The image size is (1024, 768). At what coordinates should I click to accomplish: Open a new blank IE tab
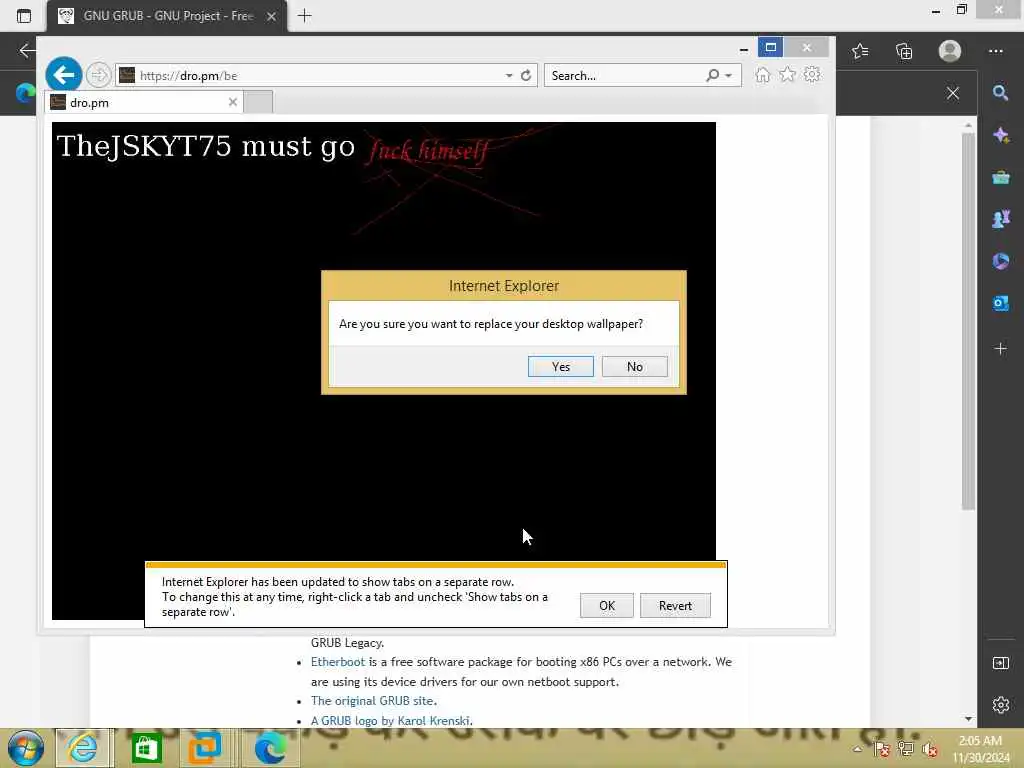click(x=259, y=103)
